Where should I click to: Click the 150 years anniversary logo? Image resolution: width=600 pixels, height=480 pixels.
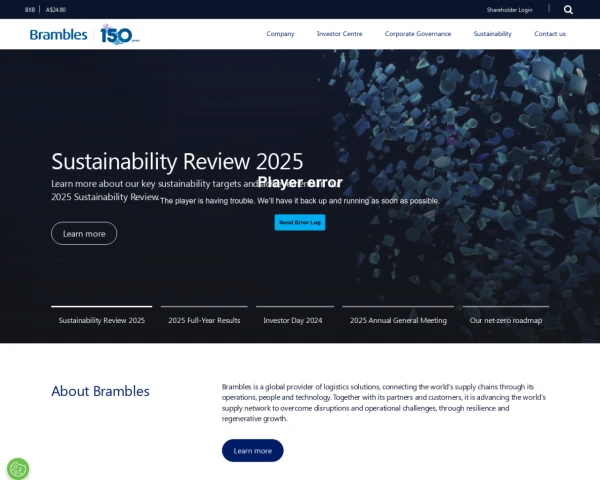(119, 34)
